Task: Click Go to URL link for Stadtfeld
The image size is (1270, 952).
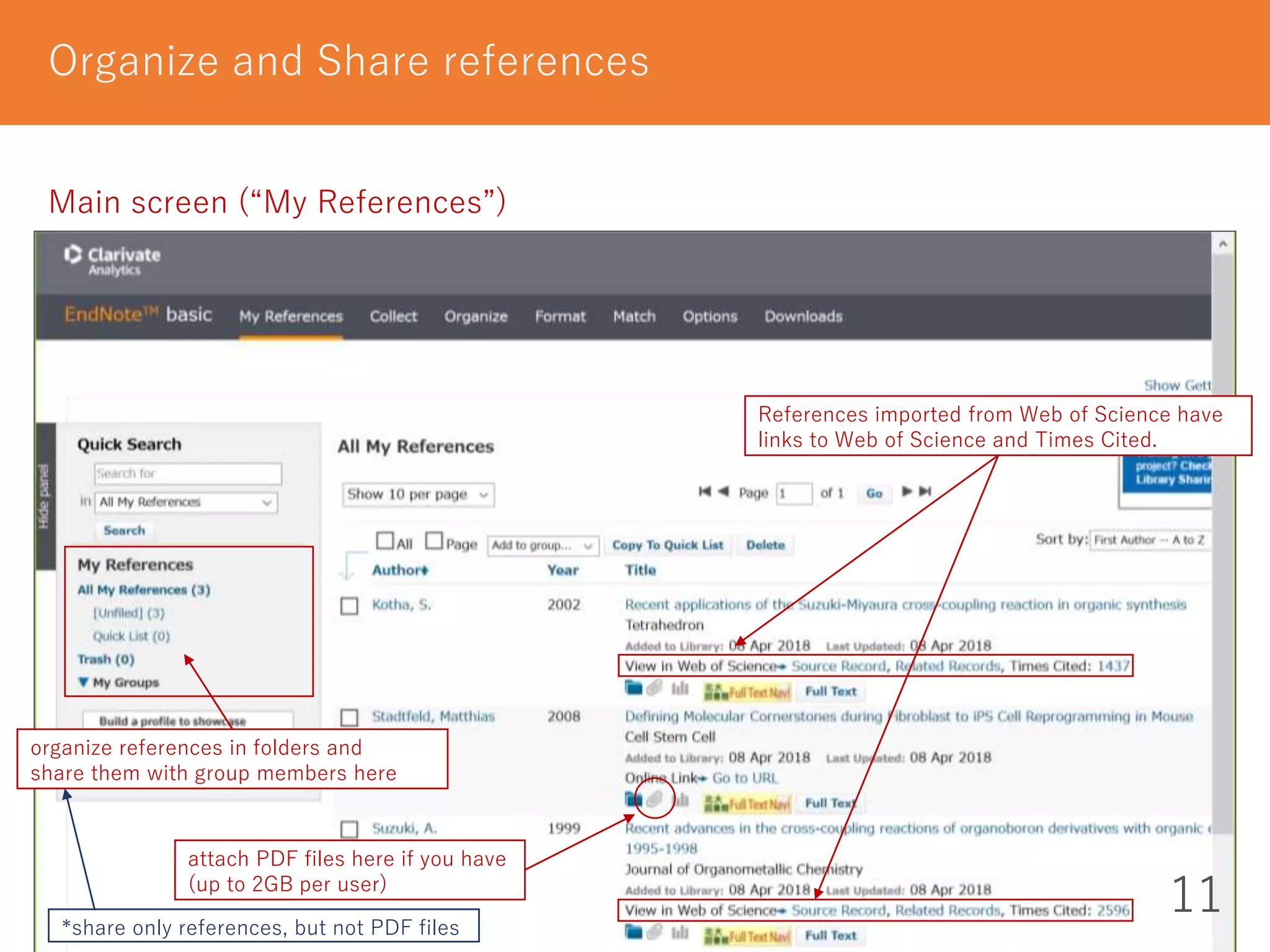Action: coord(745,778)
